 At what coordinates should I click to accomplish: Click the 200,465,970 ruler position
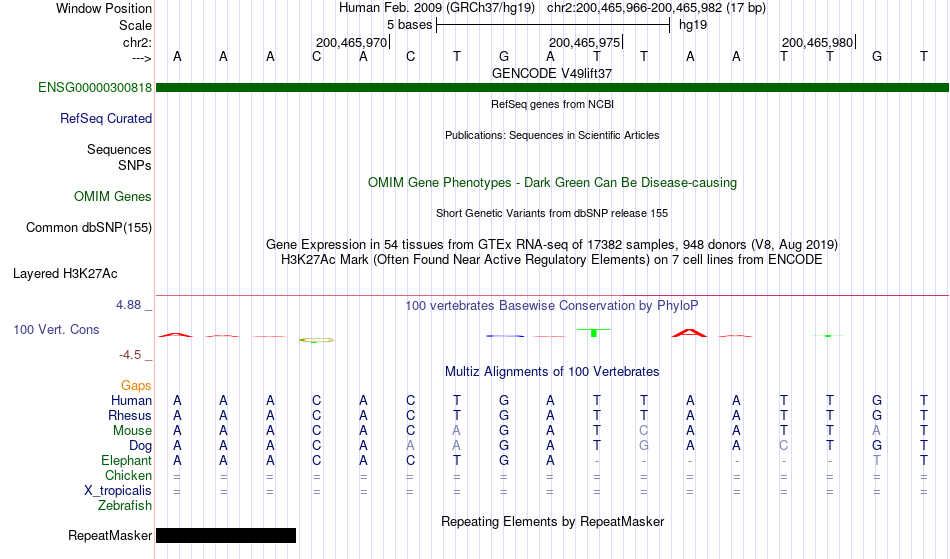(x=351, y=42)
